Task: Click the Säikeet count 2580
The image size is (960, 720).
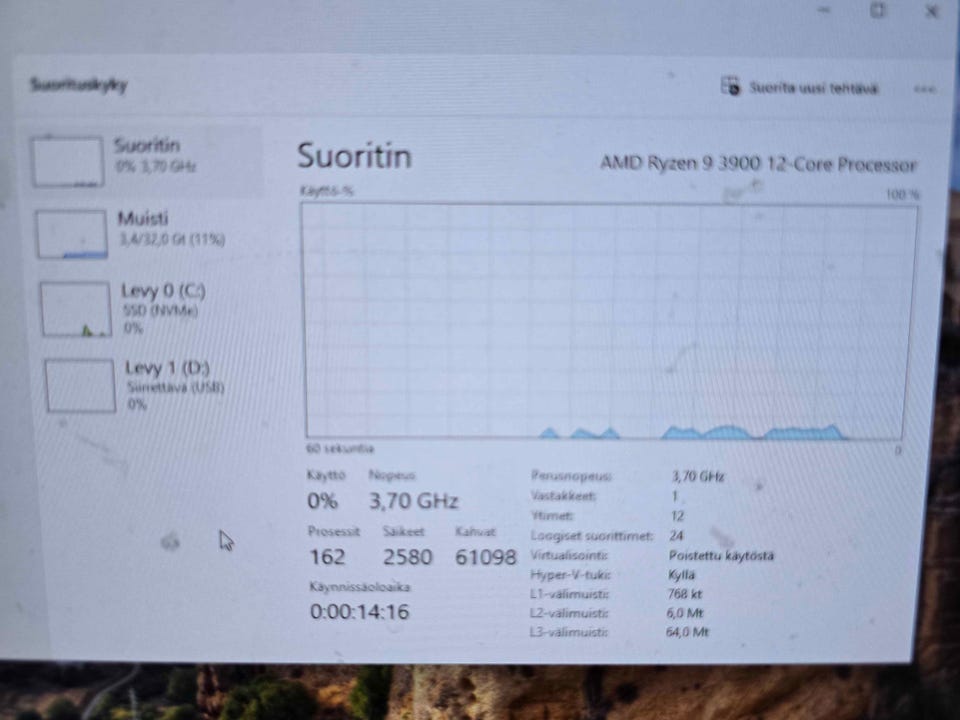Action: coord(408,557)
